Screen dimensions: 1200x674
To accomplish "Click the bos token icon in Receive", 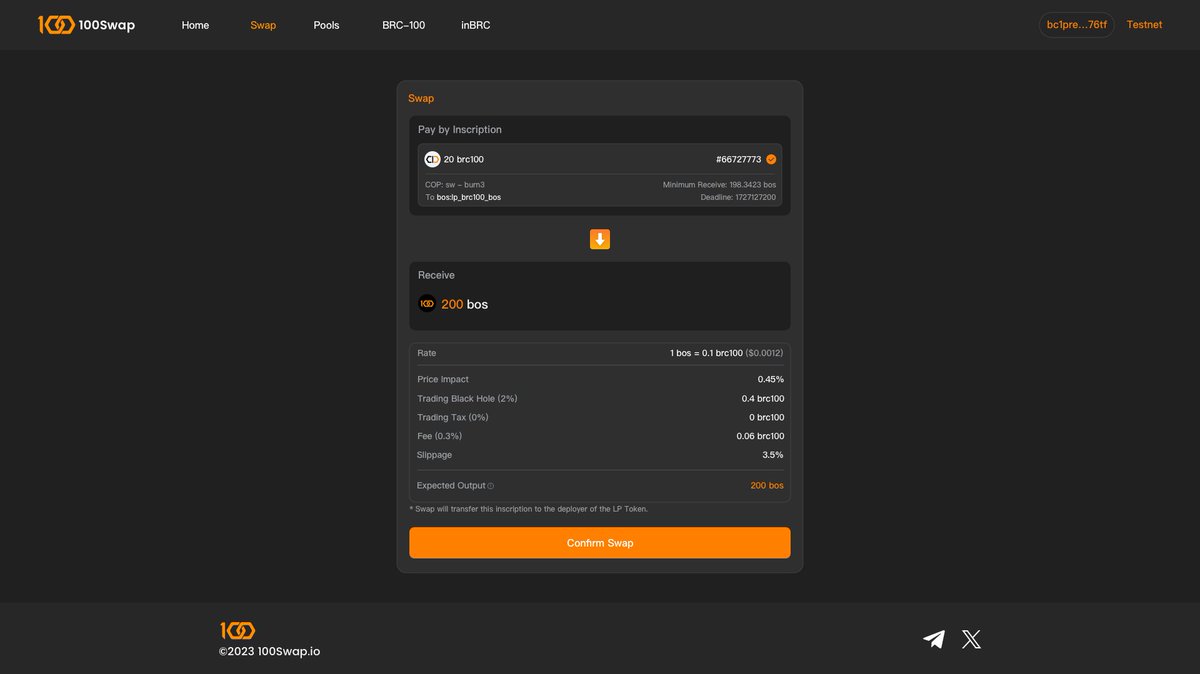I will point(427,303).
